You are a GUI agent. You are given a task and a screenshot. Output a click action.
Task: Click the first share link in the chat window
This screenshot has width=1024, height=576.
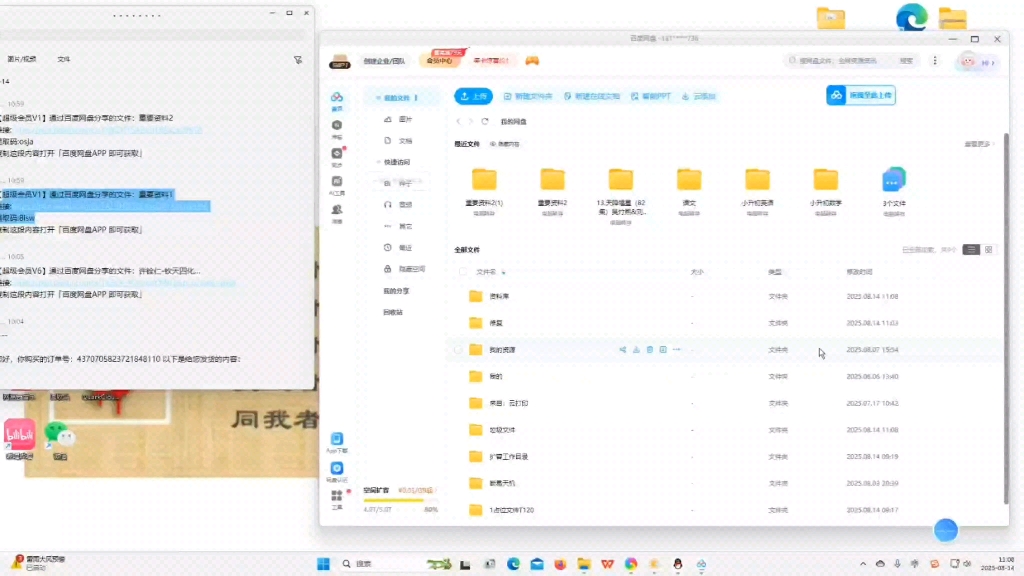point(108,130)
